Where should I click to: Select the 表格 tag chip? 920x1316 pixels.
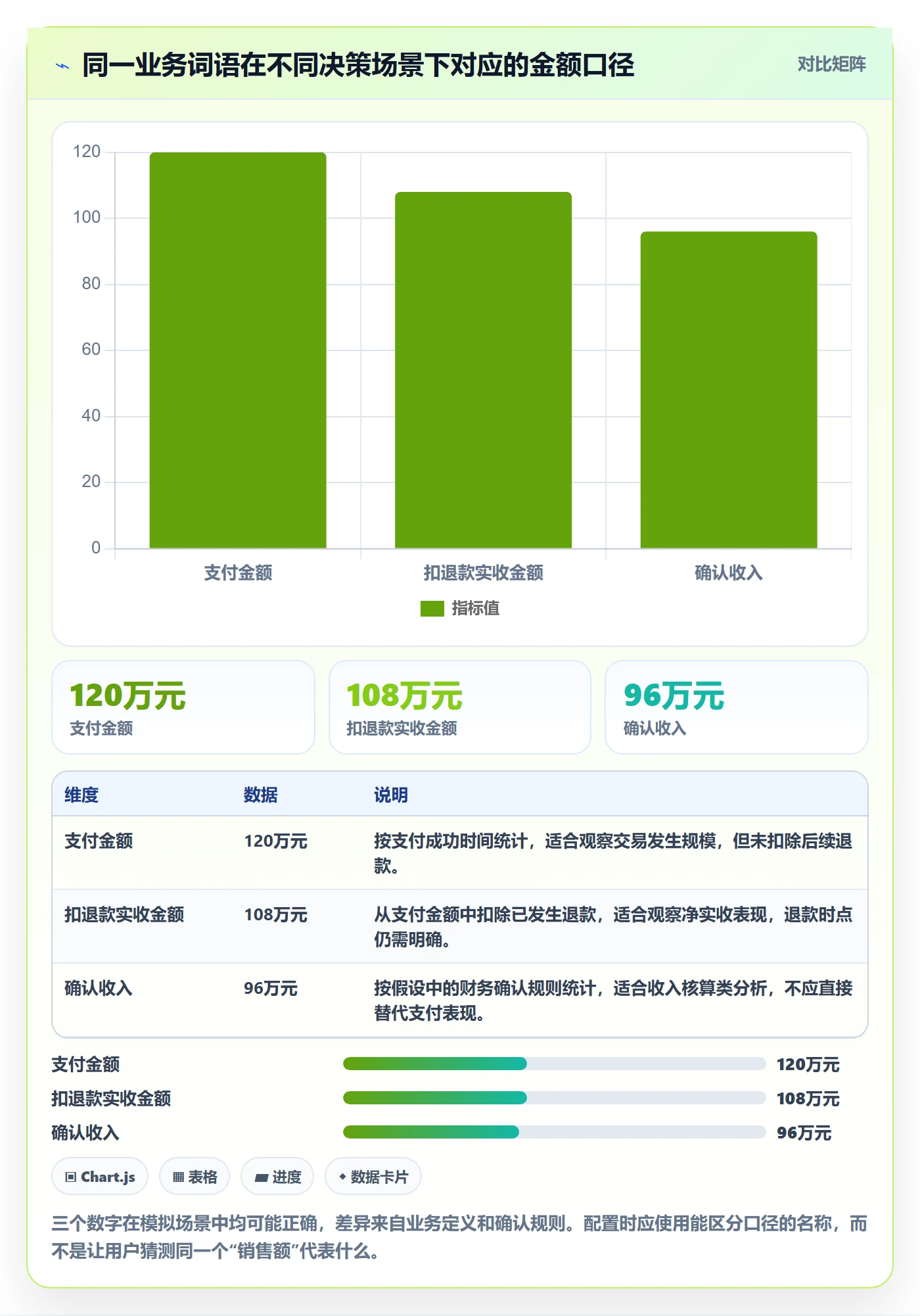195,1177
